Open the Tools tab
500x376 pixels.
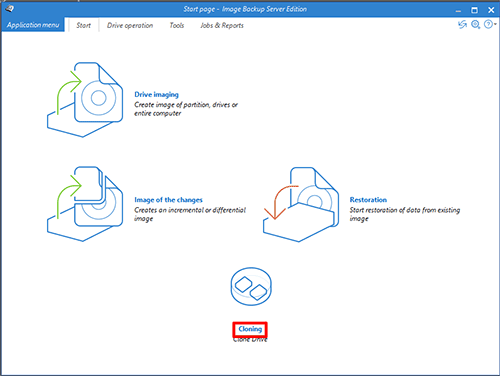pyautogui.click(x=177, y=25)
